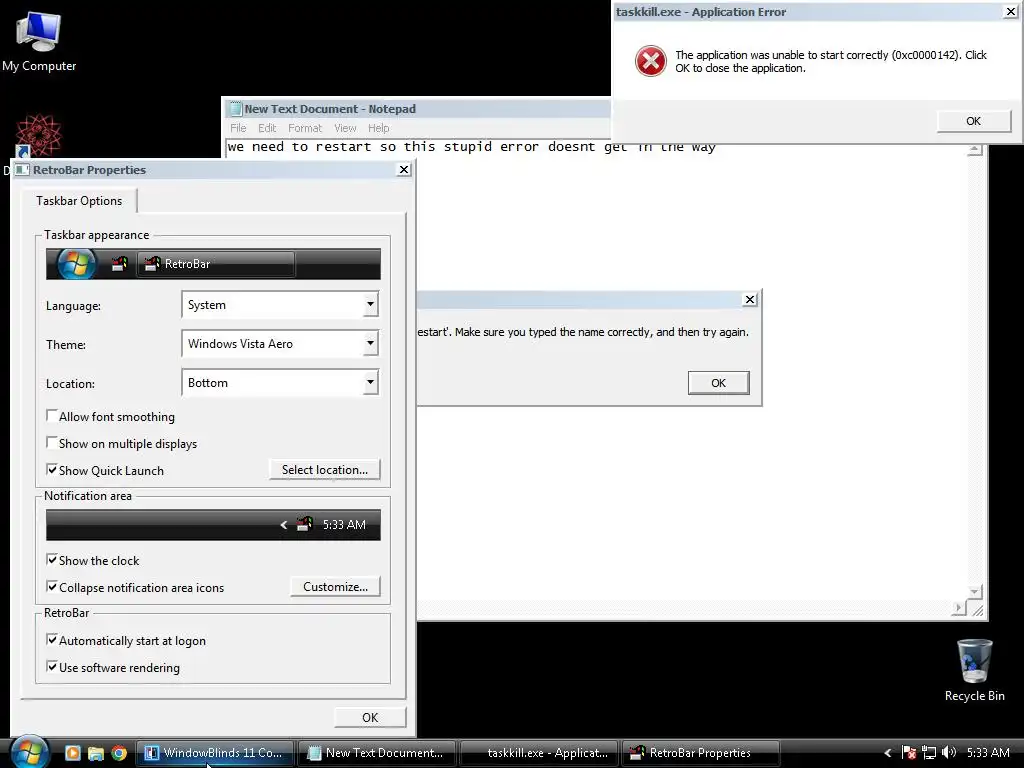Image resolution: width=1024 pixels, height=768 pixels.
Task: Click the network tray icon
Action: [x=929, y=753]
